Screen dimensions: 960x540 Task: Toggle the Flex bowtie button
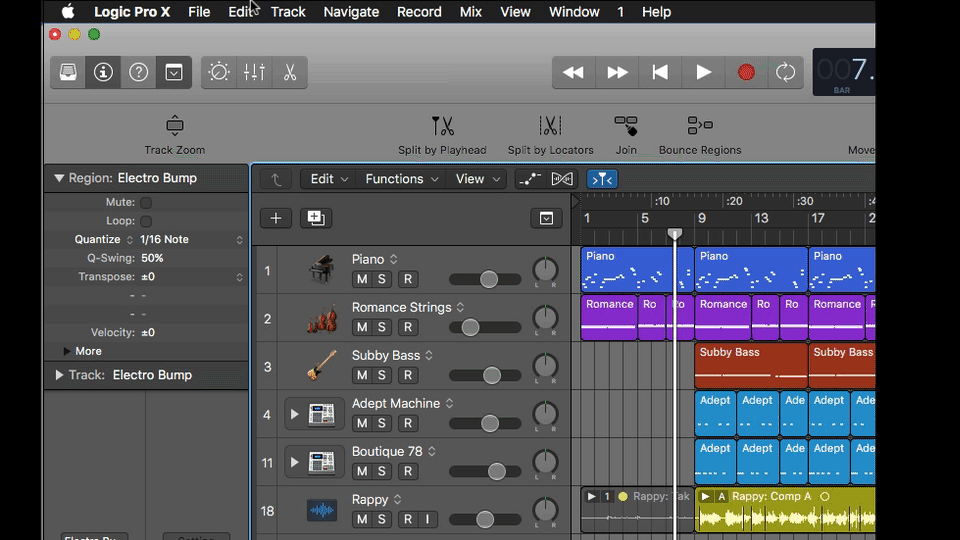click(x=561, y=179)
